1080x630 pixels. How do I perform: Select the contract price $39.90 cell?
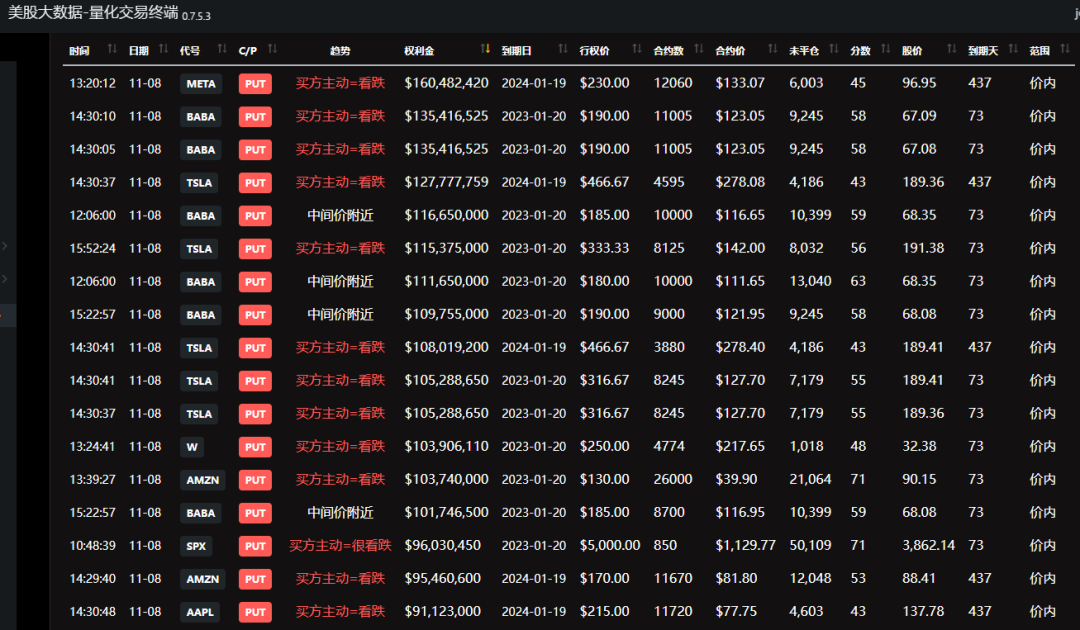(736, 480)
